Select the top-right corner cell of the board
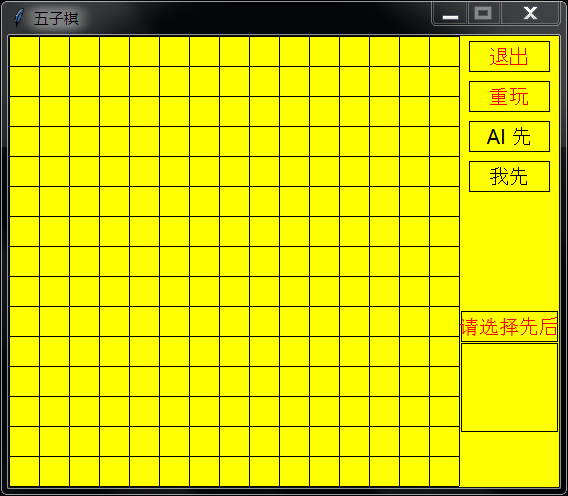568x496 pixels. (444, 51)
